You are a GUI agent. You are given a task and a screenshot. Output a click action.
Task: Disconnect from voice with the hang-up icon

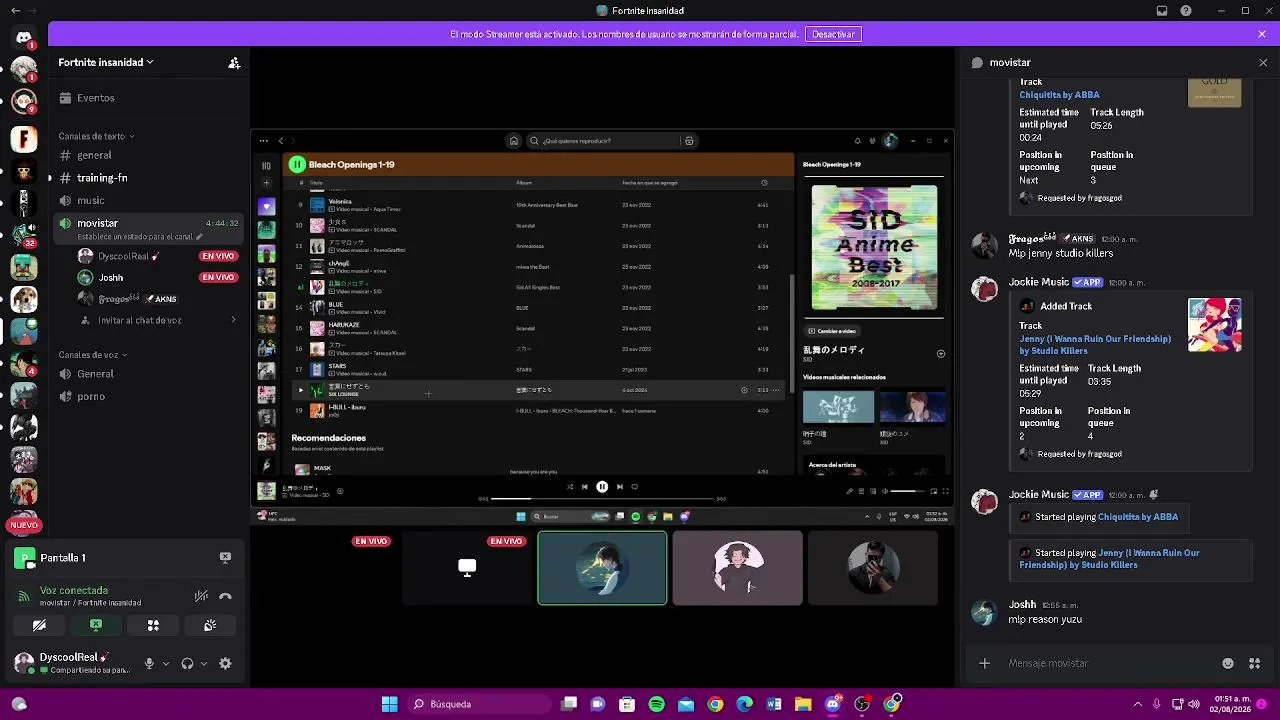coord(225,596)
